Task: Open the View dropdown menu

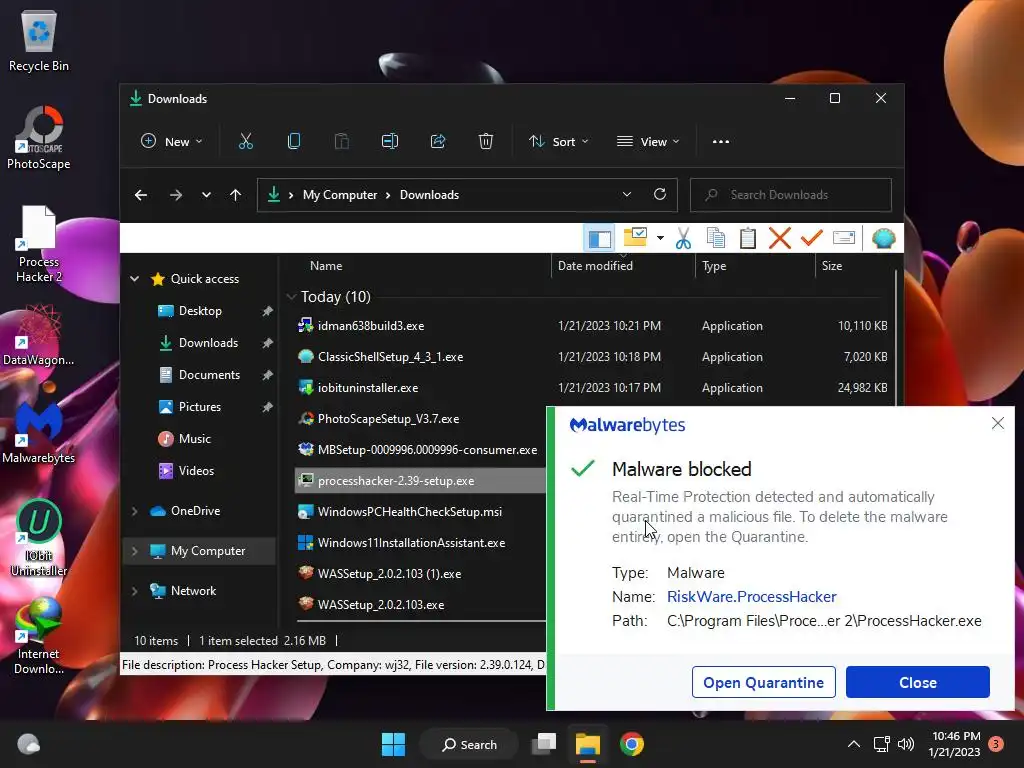Action: pyautogui.click(x=648, y=142)
